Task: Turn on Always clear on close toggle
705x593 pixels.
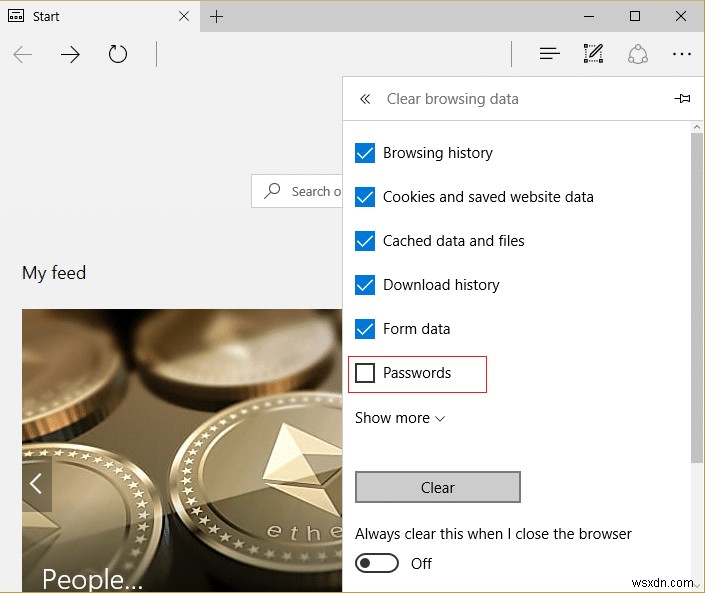Action: pyautogui.click(x=377, y=563)
